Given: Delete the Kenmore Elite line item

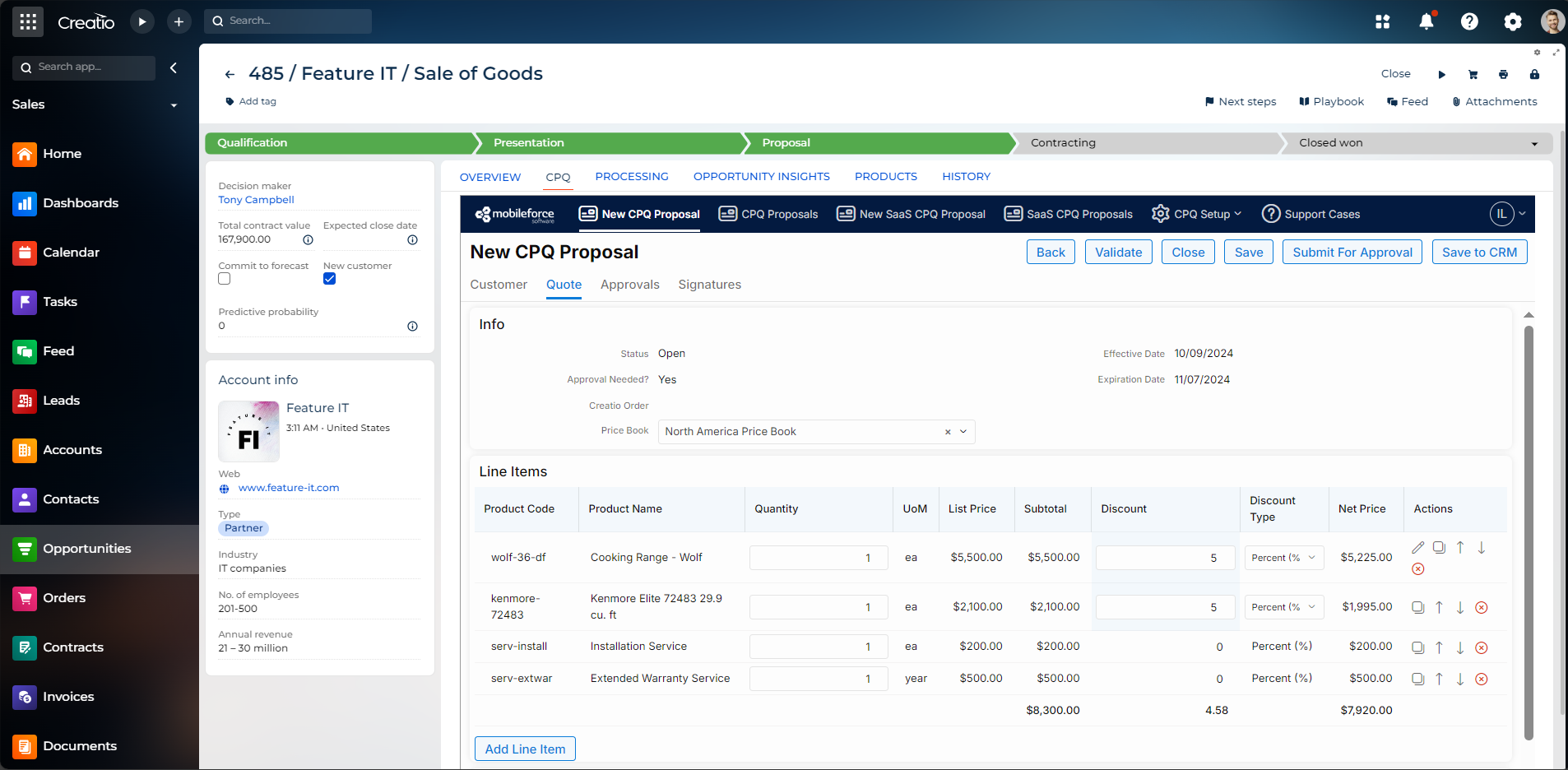Looking at the screenshot, I should [1482, 607].
